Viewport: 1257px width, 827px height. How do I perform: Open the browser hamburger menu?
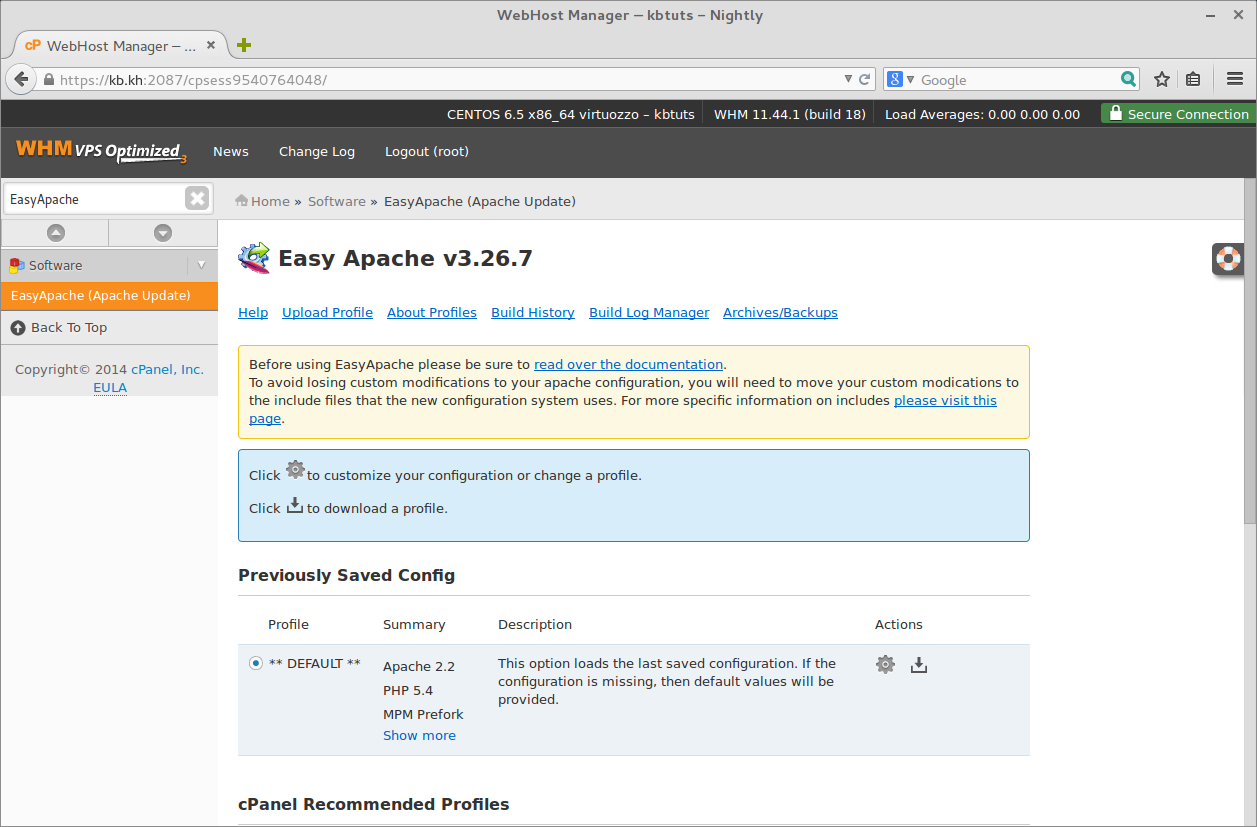click(x=1235, y=80)
